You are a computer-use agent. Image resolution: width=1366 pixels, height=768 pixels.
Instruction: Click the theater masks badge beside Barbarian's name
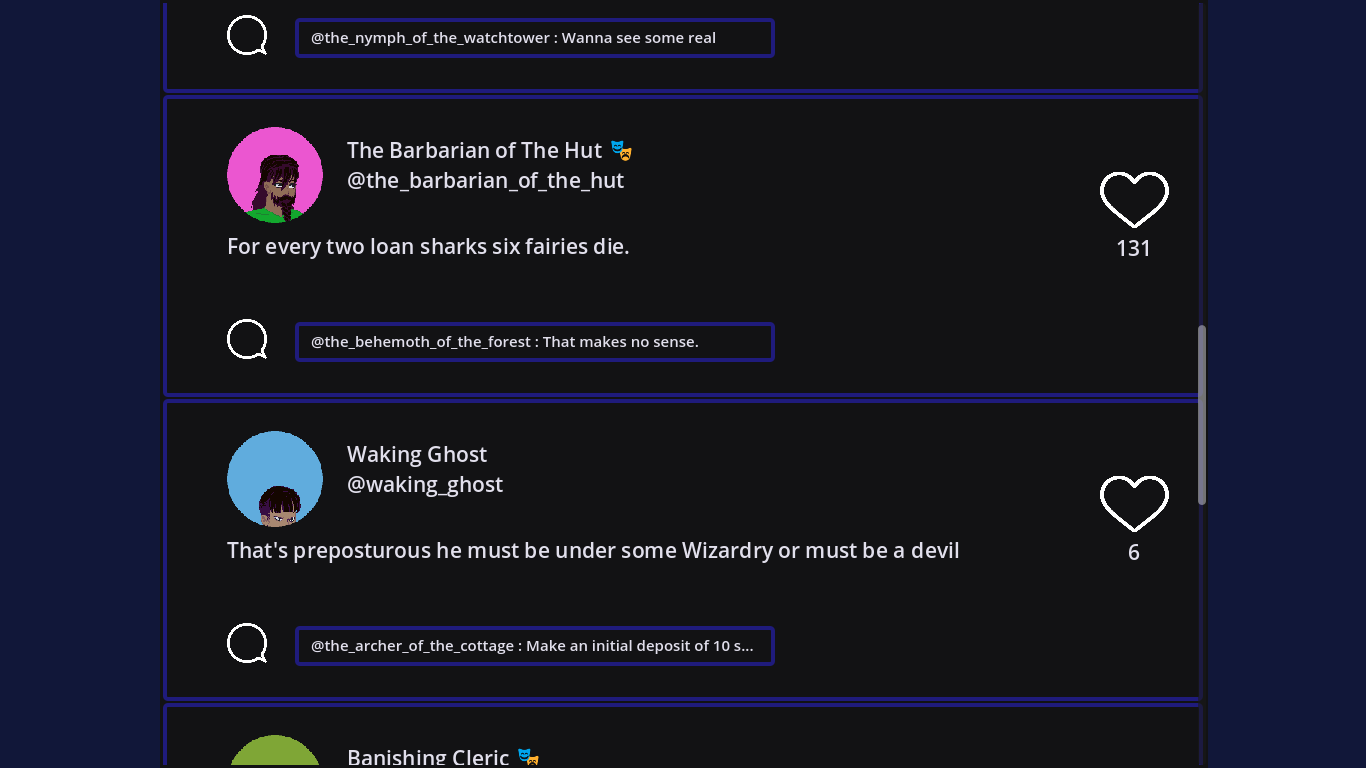pyautogui.click(x=622, y=151)
